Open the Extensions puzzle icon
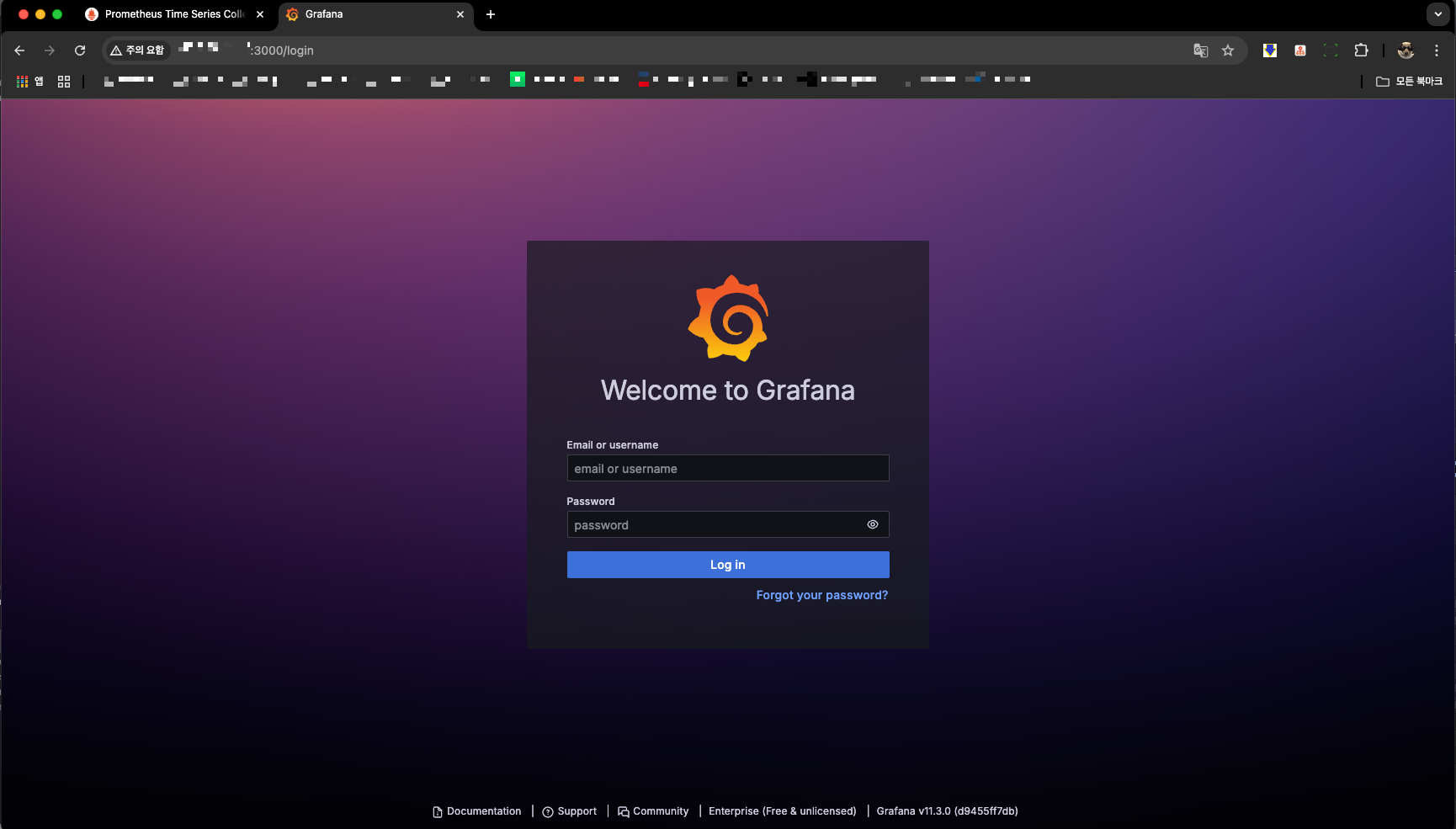This screenshot has height=829, width=1456. click(1361, 50)
